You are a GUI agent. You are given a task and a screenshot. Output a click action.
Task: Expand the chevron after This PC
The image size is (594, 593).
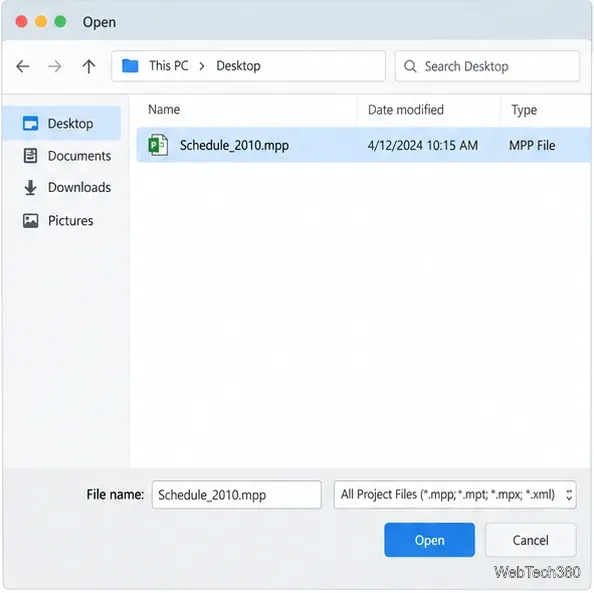click(x=202, y=66)
